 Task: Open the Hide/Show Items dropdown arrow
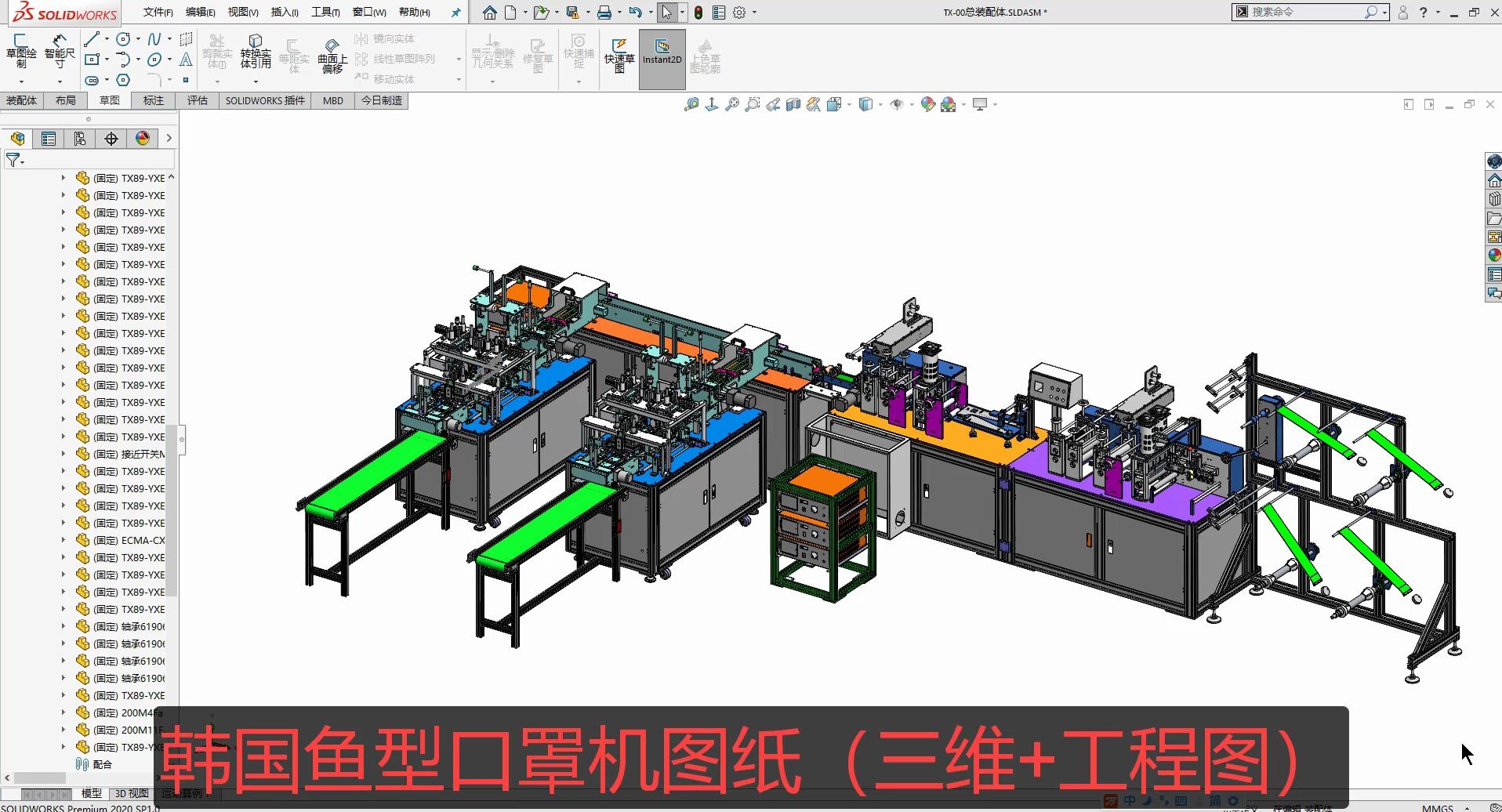912,104
